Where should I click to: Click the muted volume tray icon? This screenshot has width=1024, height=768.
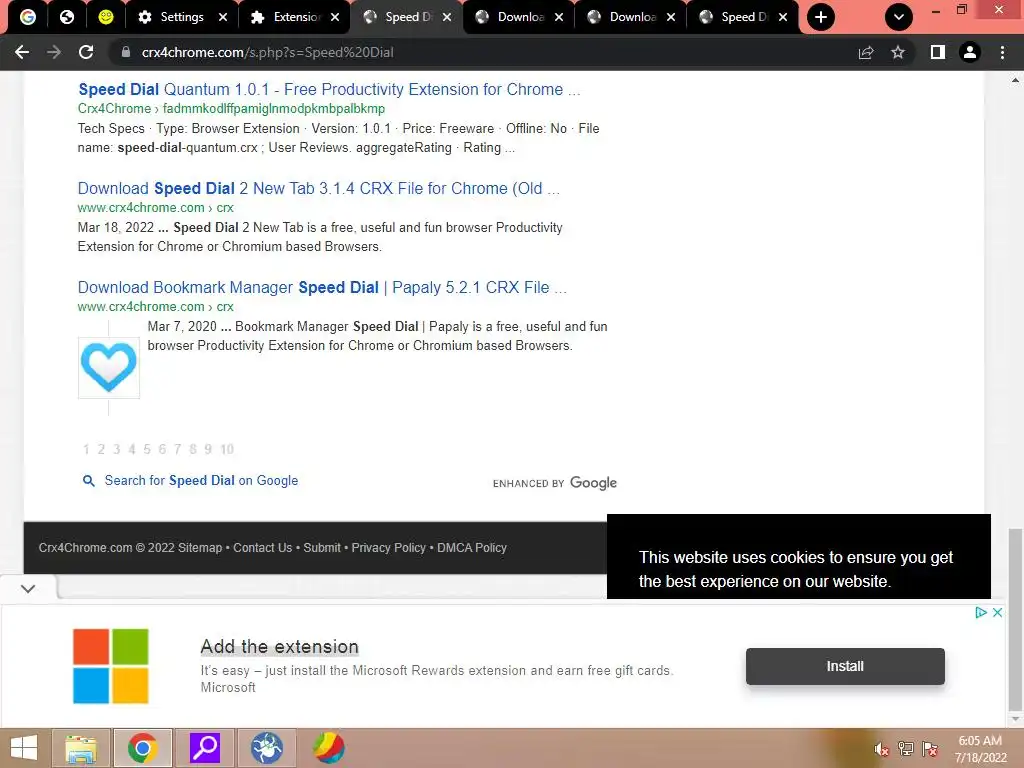click(x=881, y=749)
